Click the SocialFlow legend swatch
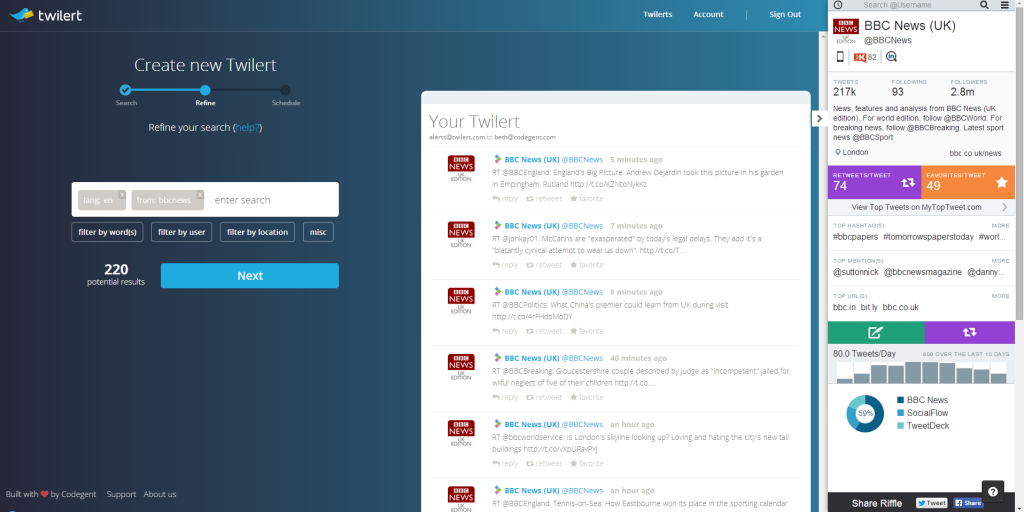1024x512 pixels. [901, 413]
